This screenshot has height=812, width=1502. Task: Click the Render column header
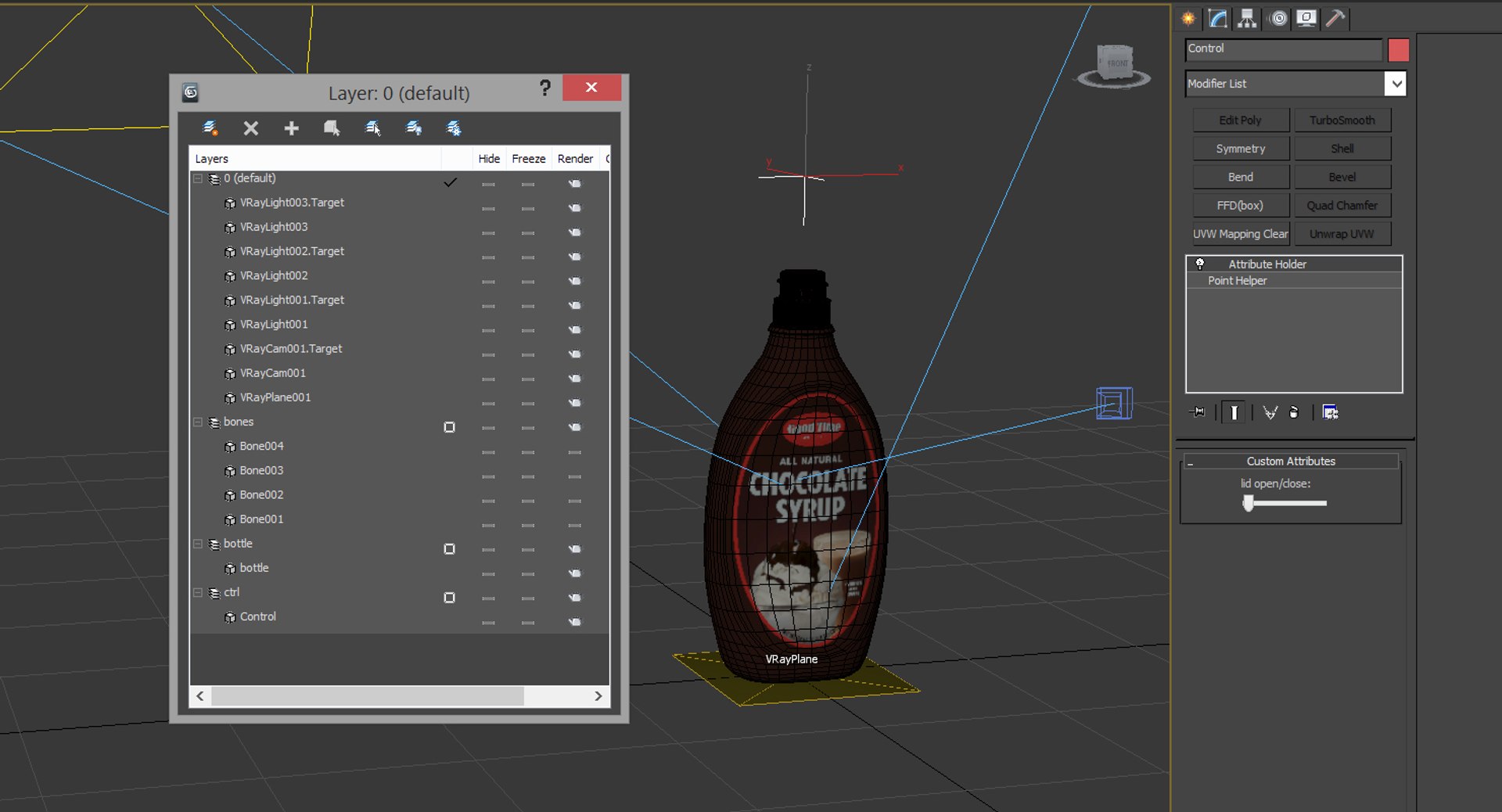coord(575,159)
